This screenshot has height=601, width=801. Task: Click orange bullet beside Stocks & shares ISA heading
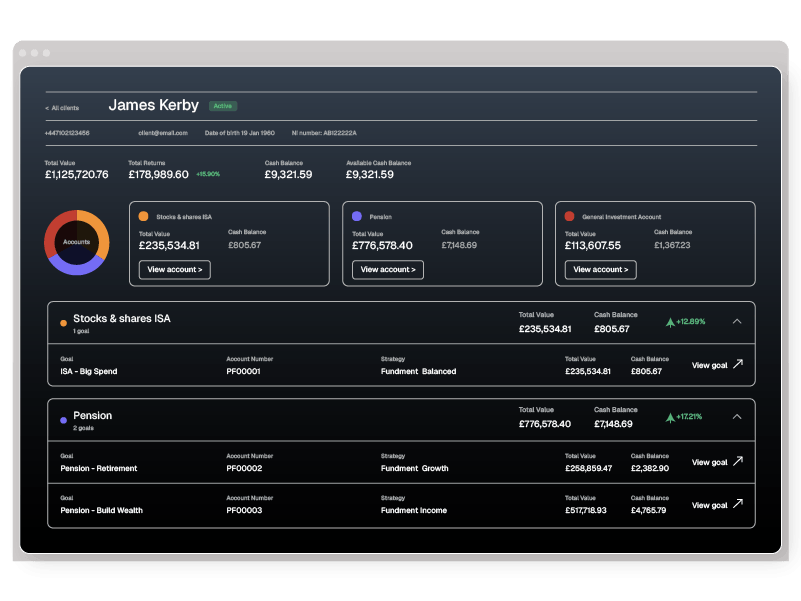(x=63, y=323)
